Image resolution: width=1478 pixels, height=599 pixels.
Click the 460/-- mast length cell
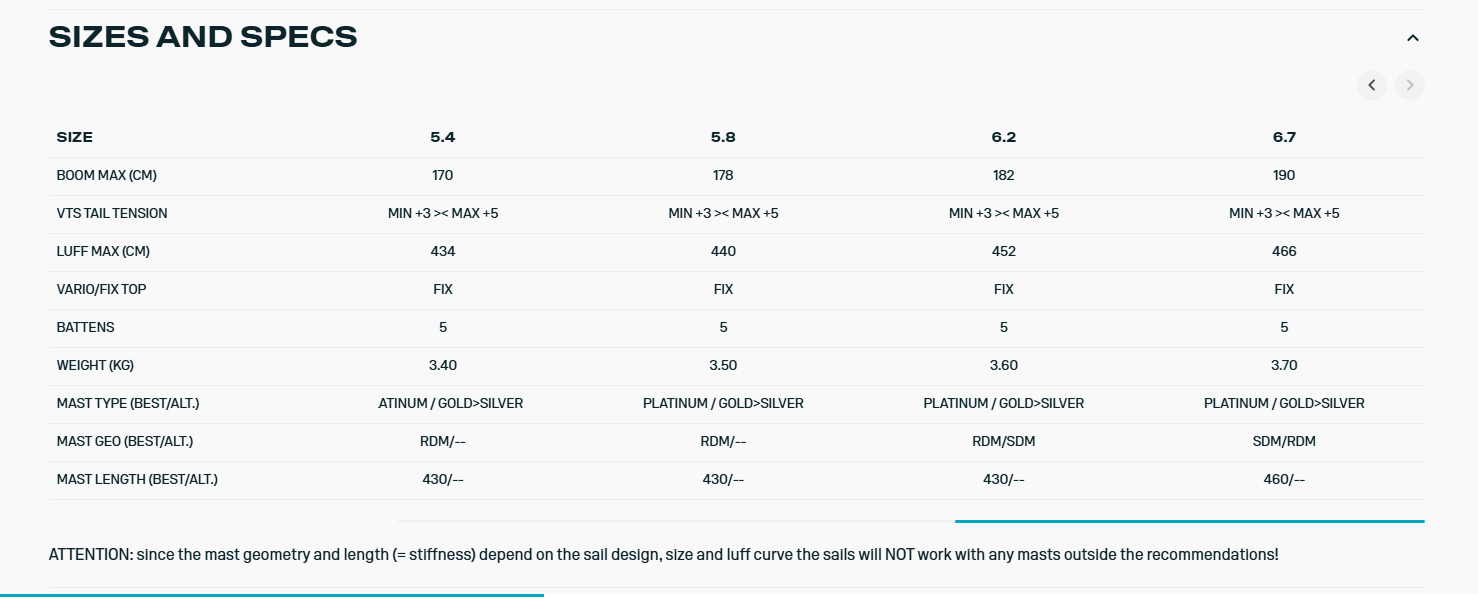1284,479
